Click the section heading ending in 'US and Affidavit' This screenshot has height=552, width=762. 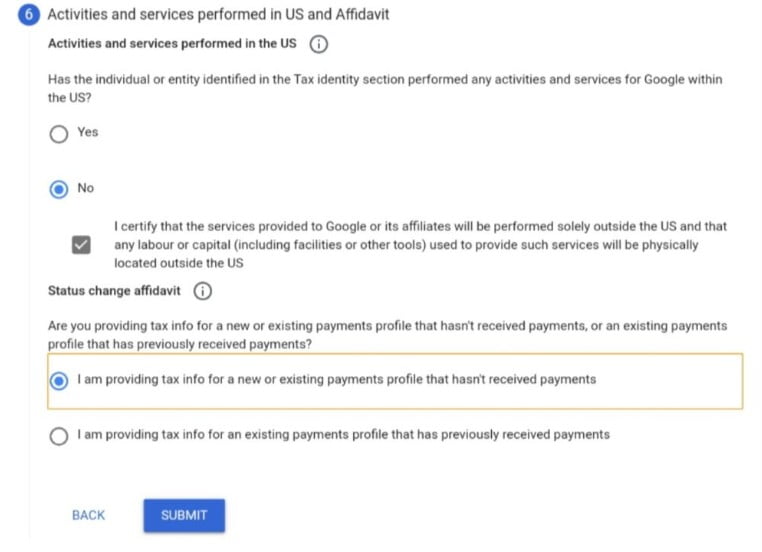click(218, 15)
